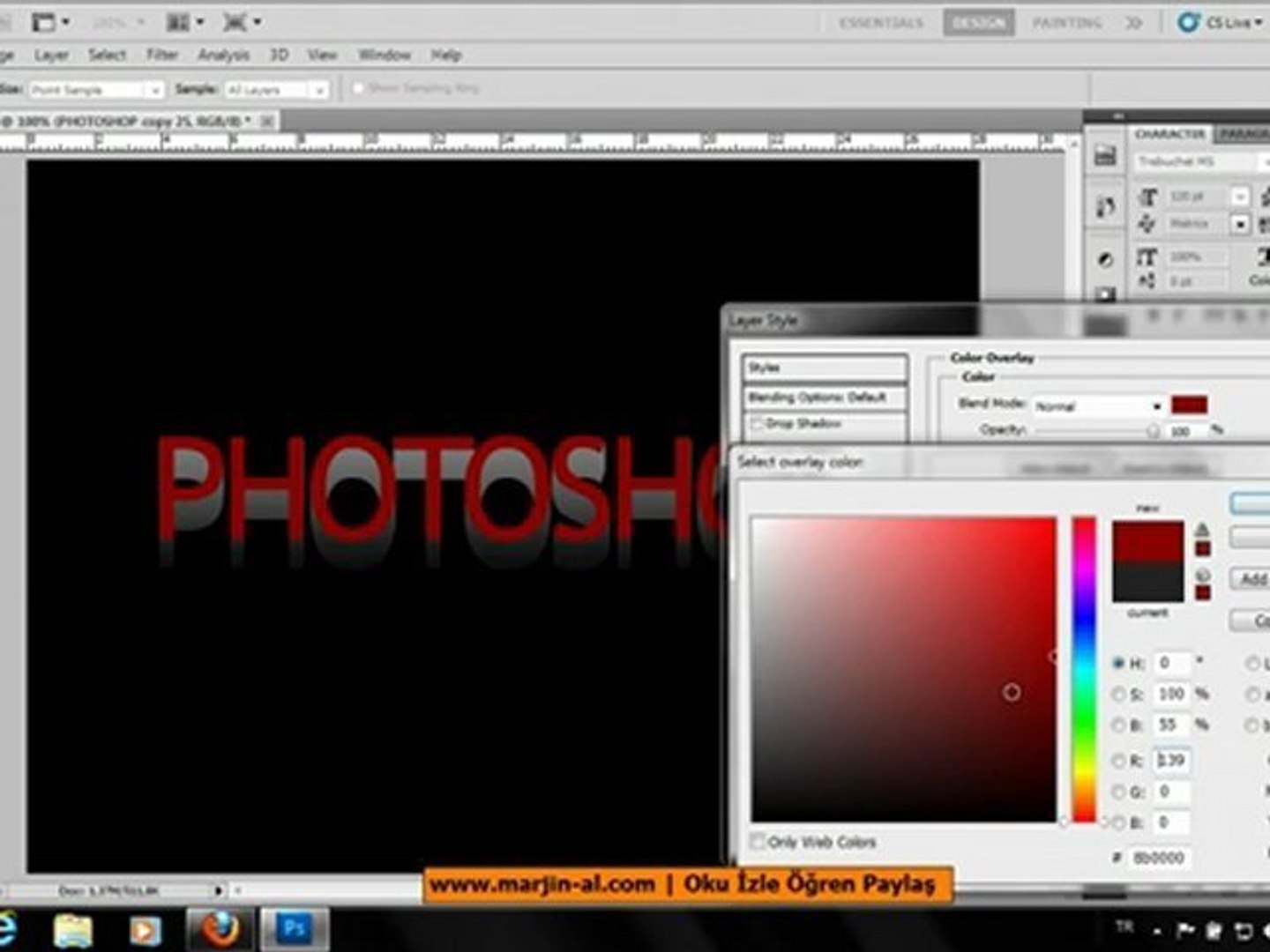The width and height of the screenshot is (1270, 952).
Task: Click the Color Overlay red color swatch
Action: point(1189,405)
